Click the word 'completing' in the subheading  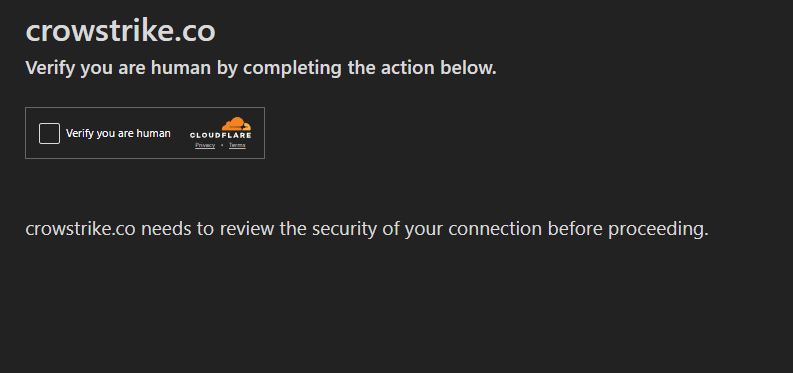click(292, 68)
